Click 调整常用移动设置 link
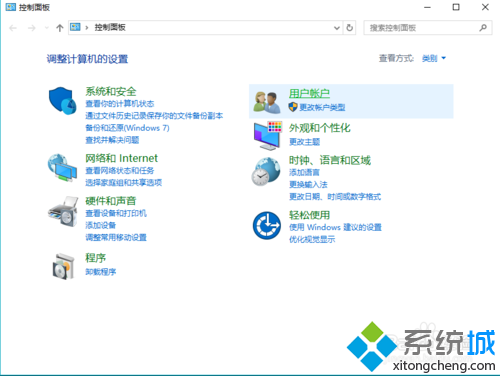The width and height of the screenshot is (500, 376). [116, 237]
